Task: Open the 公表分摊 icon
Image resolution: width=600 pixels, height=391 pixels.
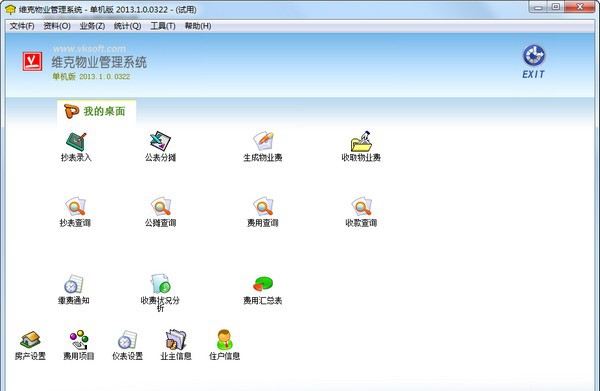Action: [x=160, y=142]
